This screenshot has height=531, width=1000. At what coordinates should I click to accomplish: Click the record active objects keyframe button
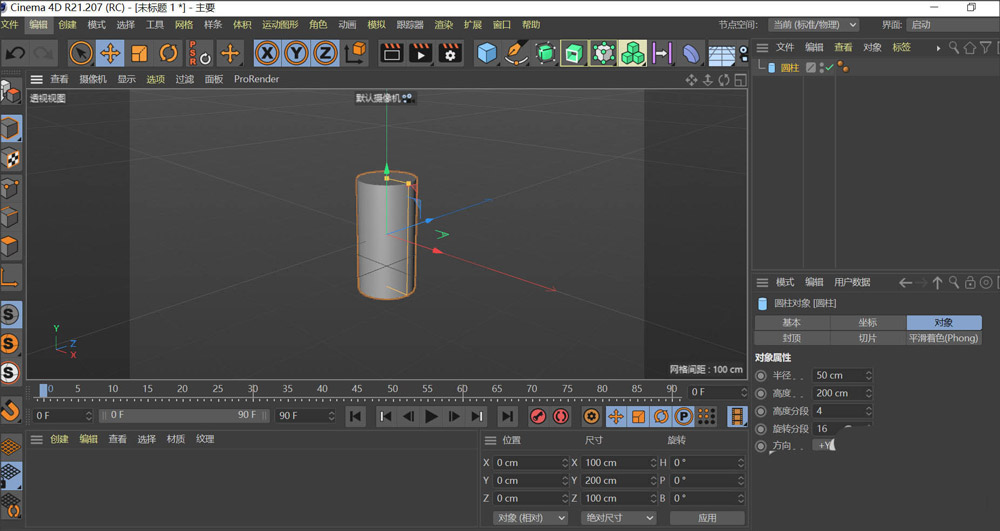pos(538,416)
